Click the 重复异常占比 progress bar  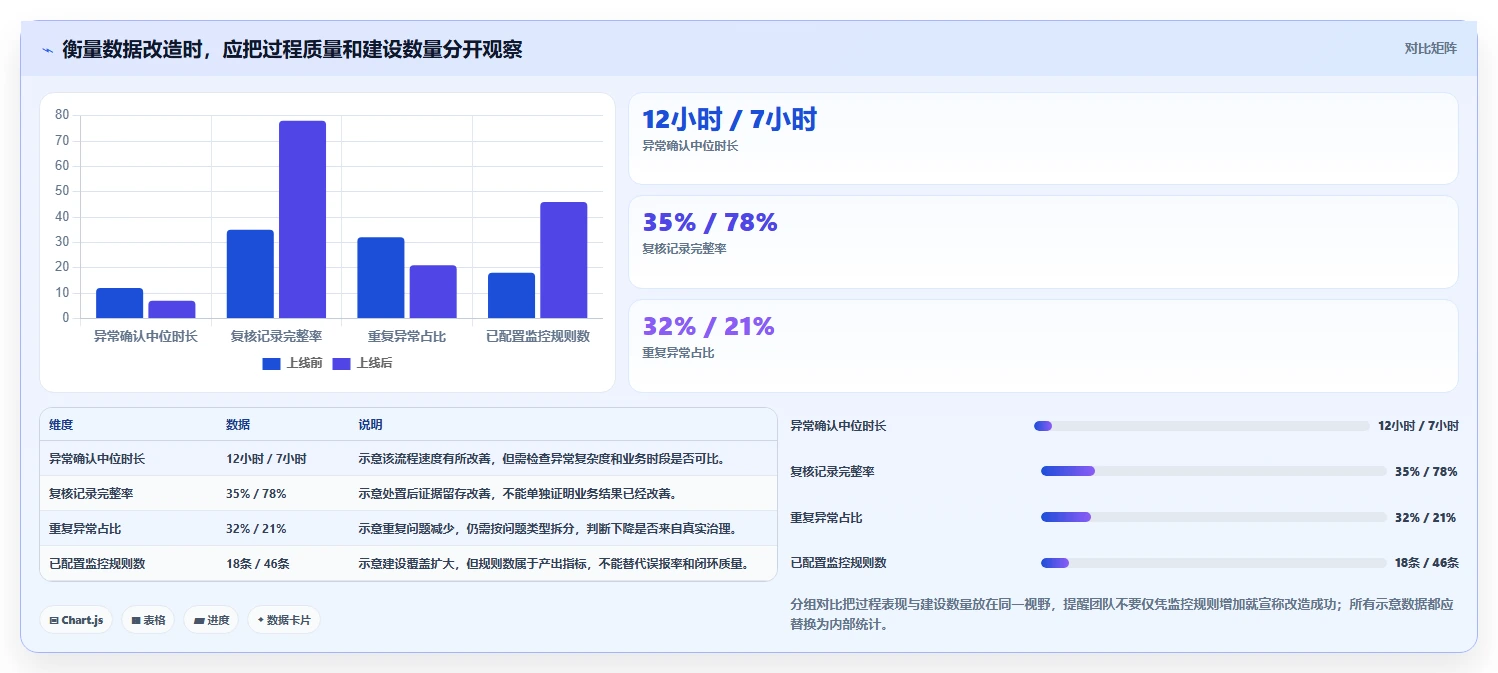coord(1214,517)
